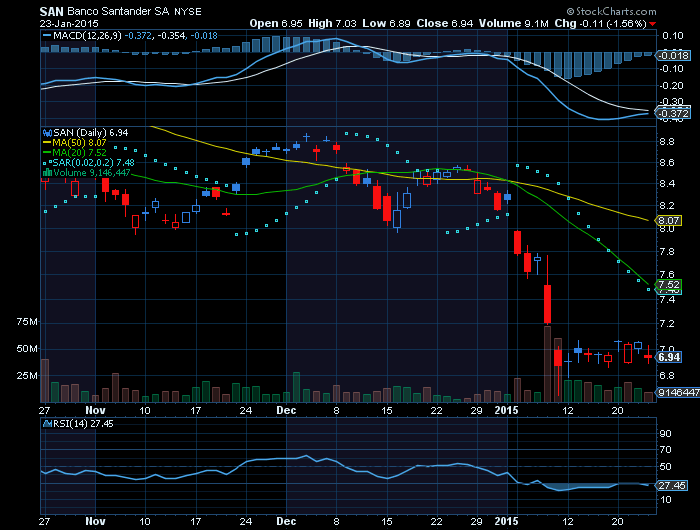Click the 2015 label under the volume bars
Image resolution: width=700 pixels, height=530 pixels.
506,410
